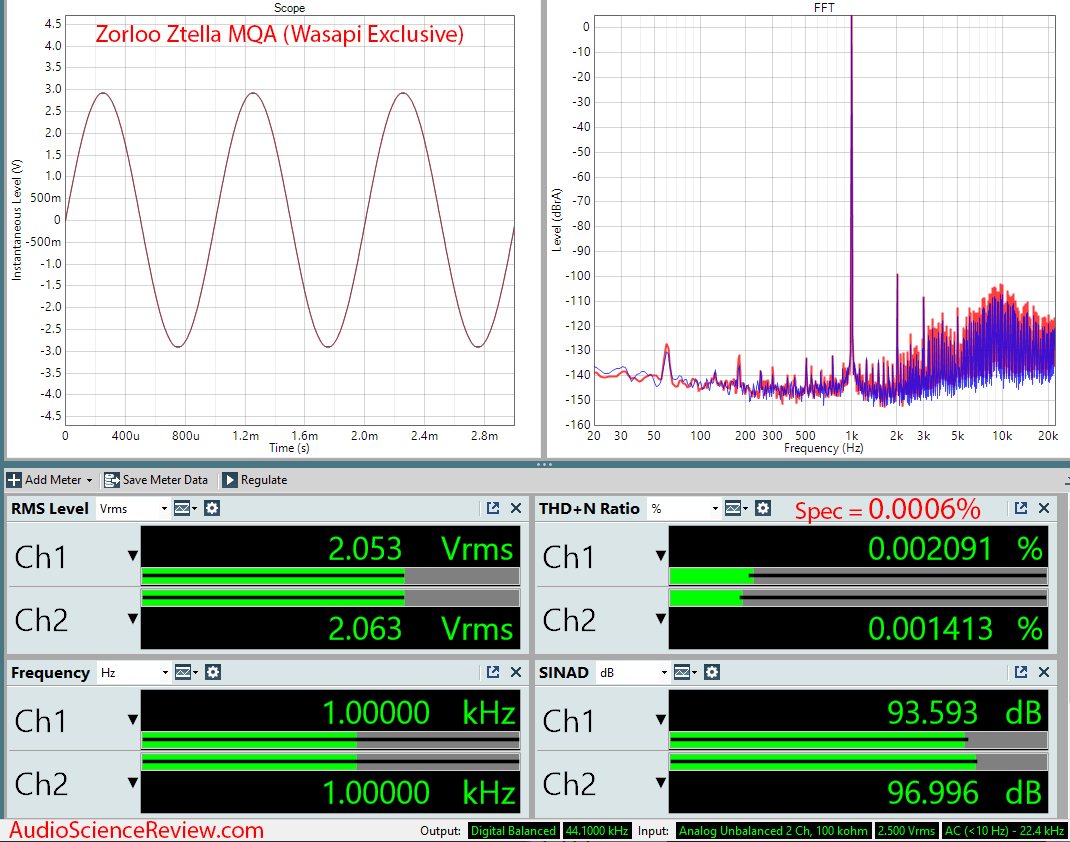The width and height of the screenshot is (1070, 842).
Task: Open Frequency meter settings gear
Action: point(213,673)
